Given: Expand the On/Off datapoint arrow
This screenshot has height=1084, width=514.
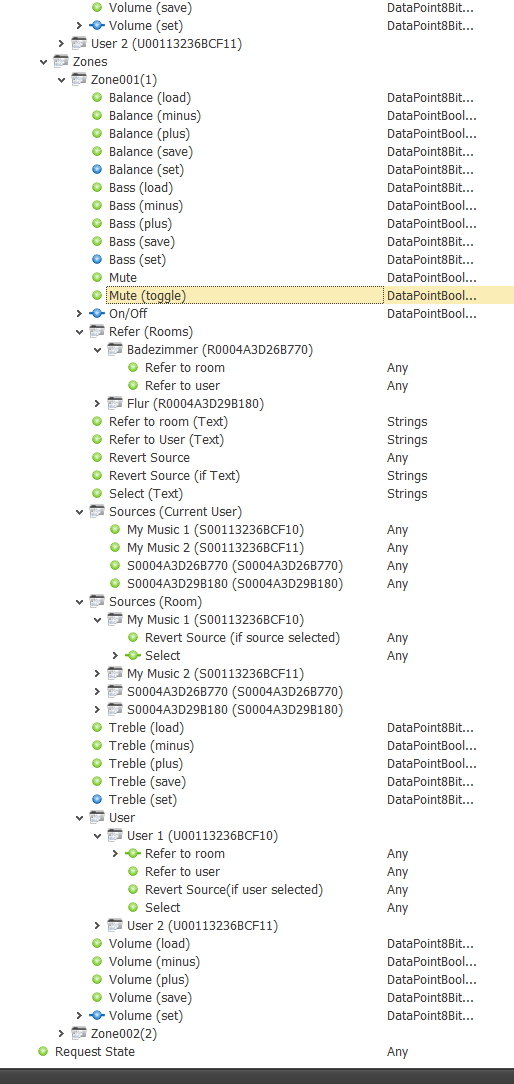Looking at the screenshot, I should (x=80, y=313).
